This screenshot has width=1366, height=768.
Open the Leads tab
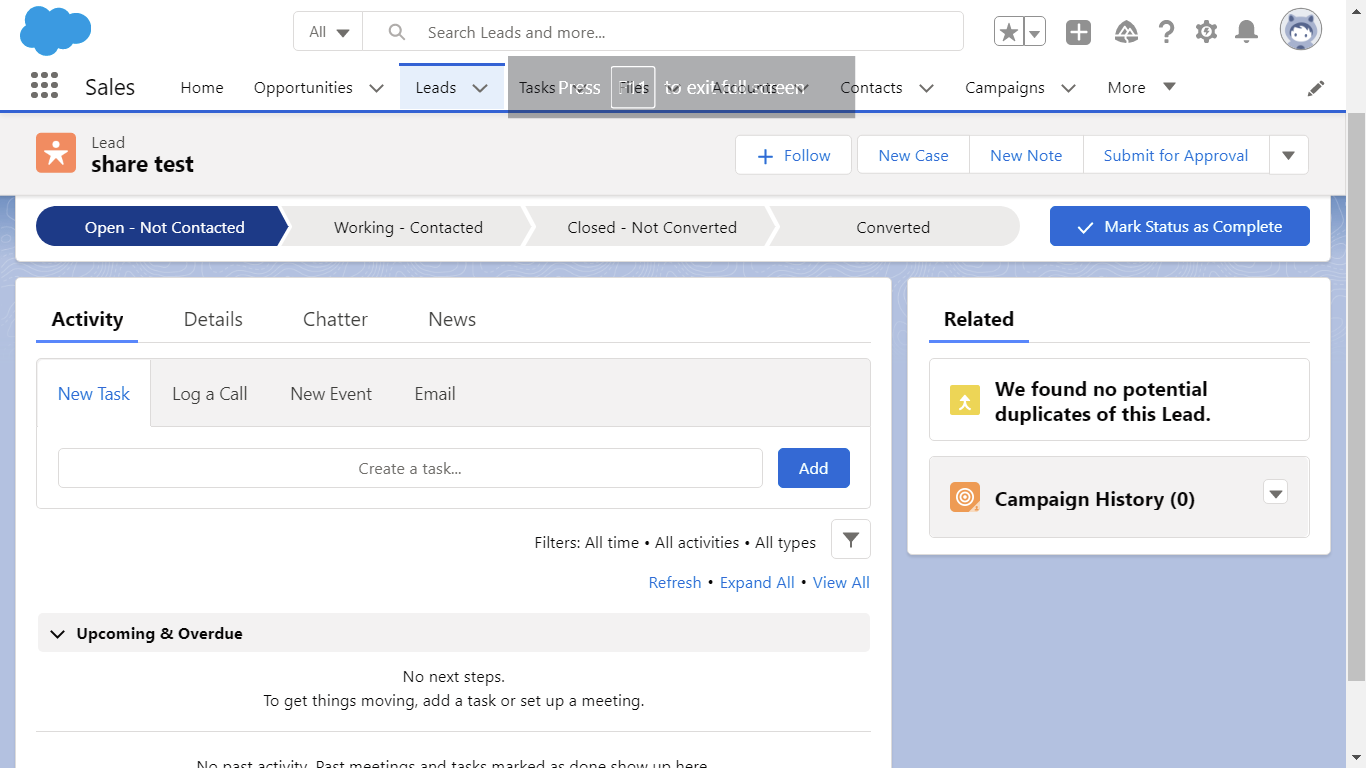point(436,88)
